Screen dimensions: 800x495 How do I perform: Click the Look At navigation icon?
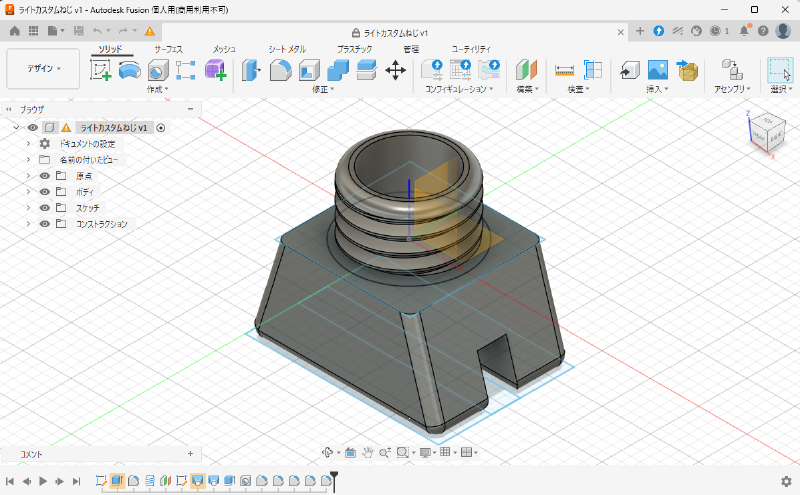coord(351,452)
